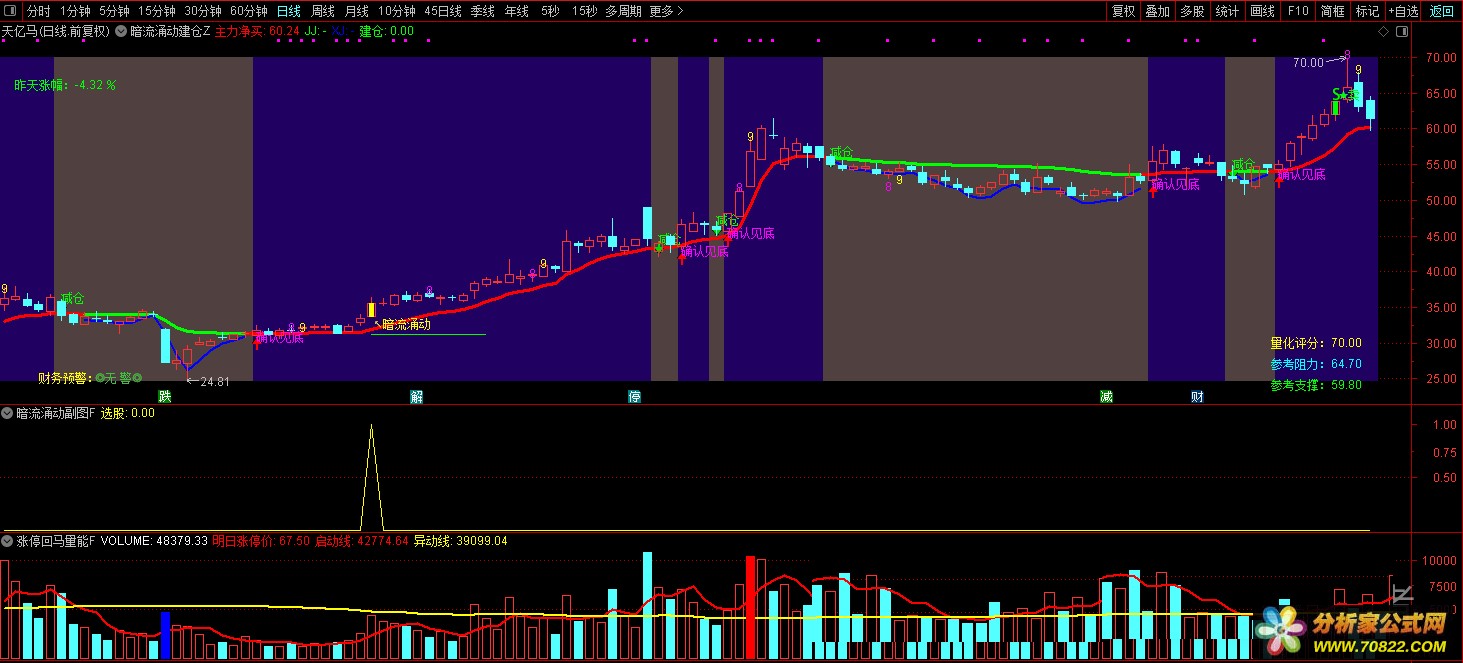Click the 参考支撑: 59.80 value

[1316, 385]
